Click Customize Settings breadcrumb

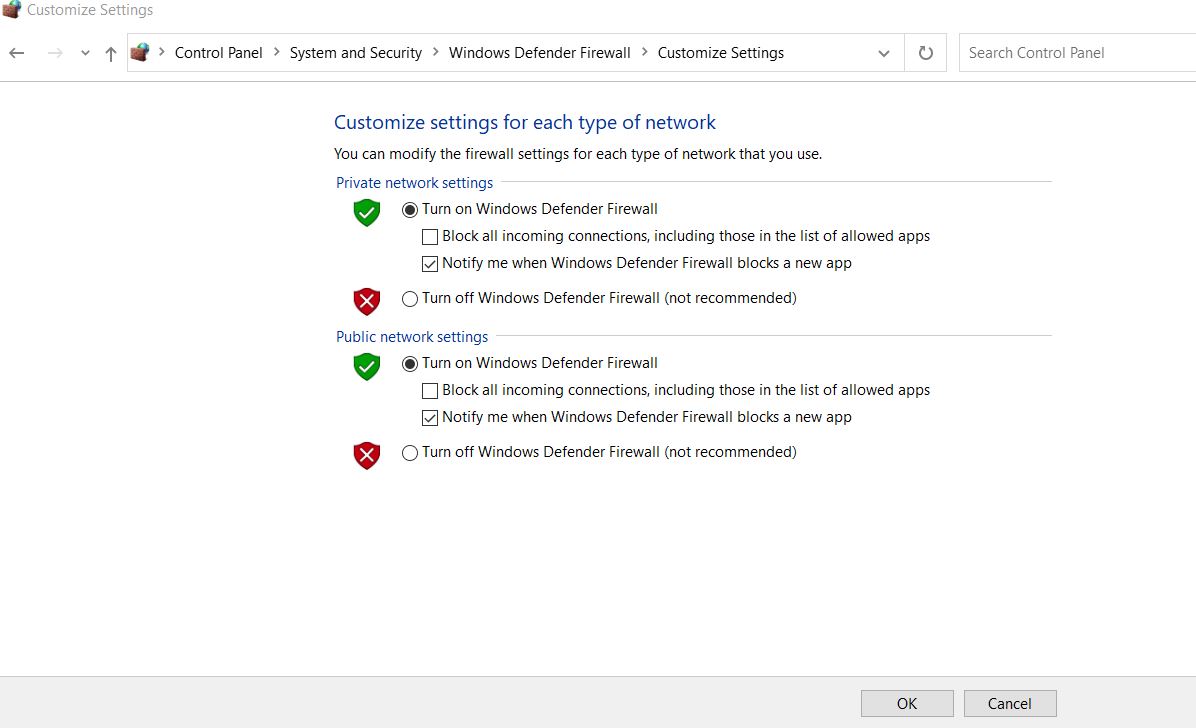click(x=721, y=53)
